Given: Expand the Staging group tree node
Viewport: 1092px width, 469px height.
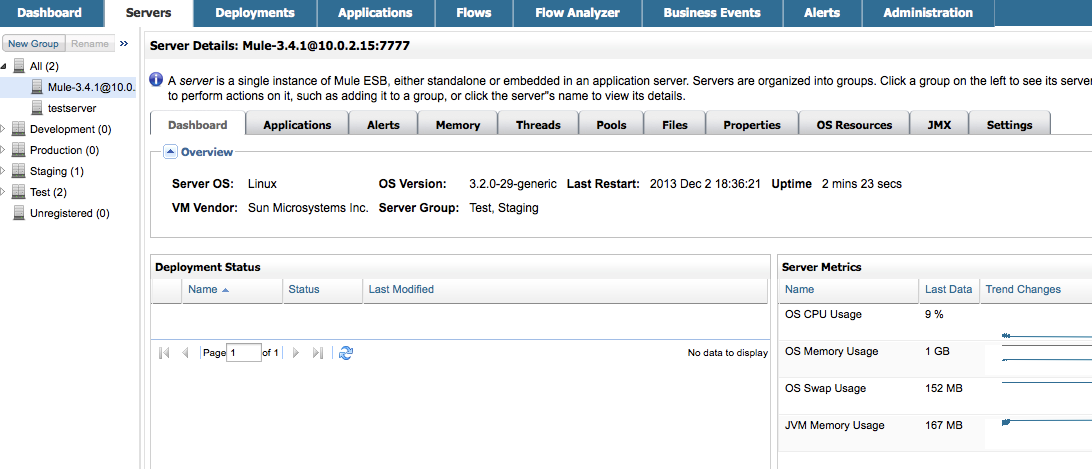Looking at the screenshot, I should click(5, 171).
